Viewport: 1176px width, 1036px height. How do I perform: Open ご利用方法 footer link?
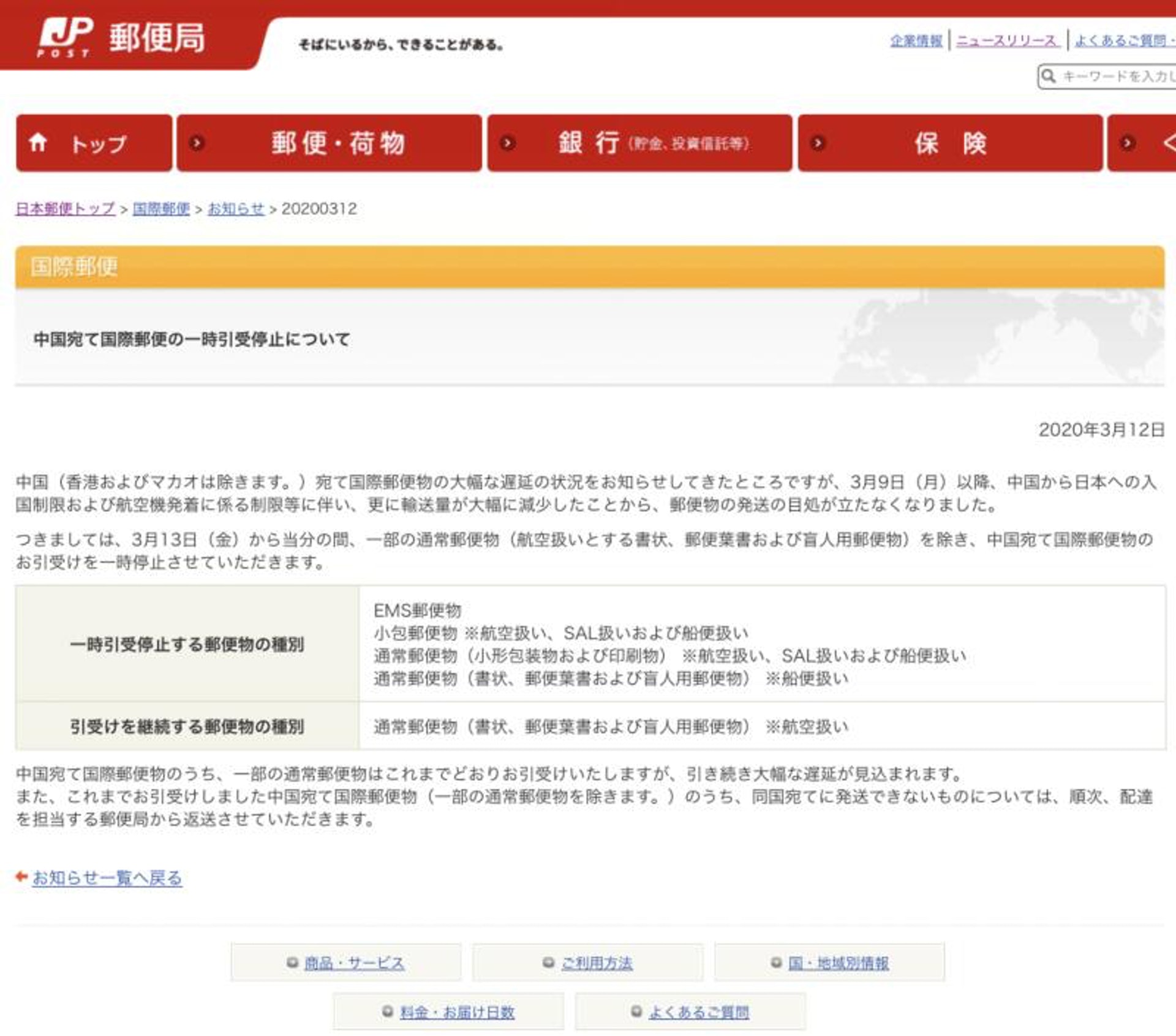[597, 963]
